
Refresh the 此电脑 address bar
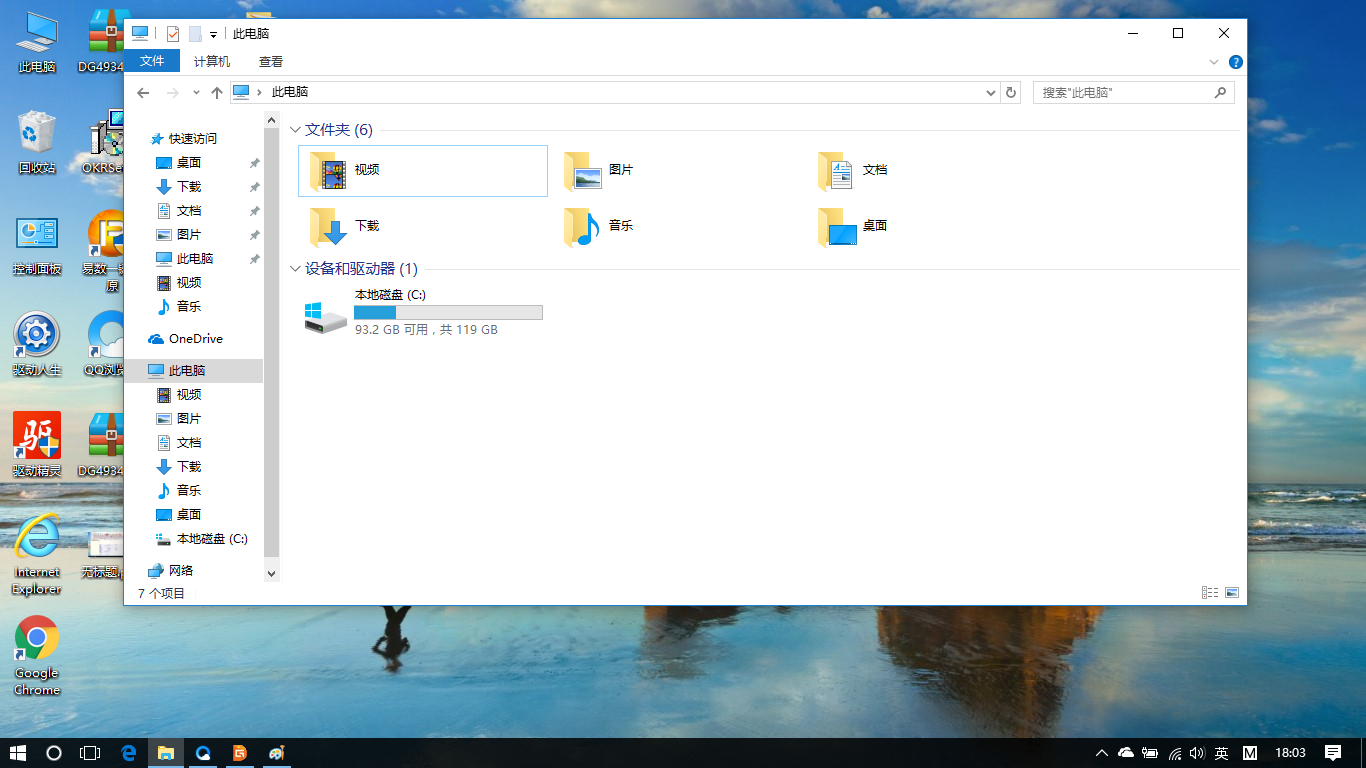click(1011, 92)
